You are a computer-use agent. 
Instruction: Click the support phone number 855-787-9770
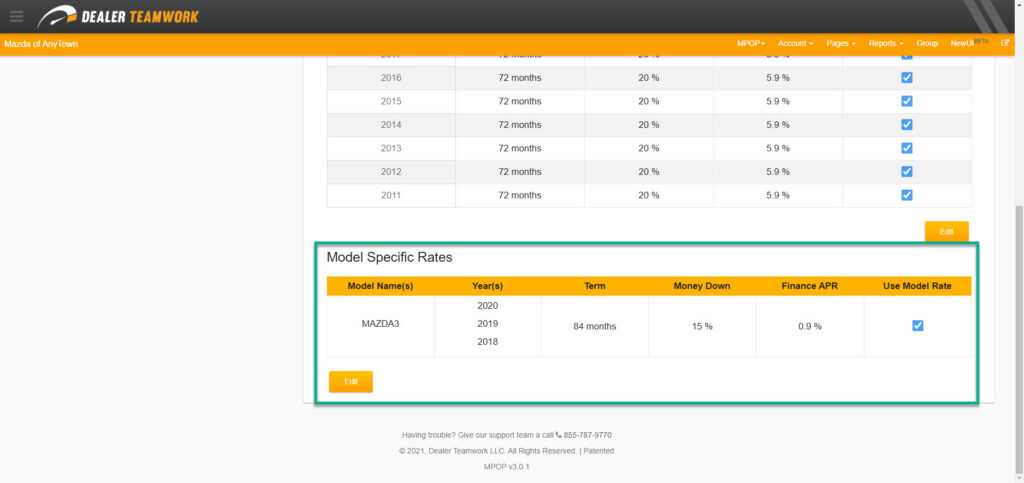tap(588, 435)
